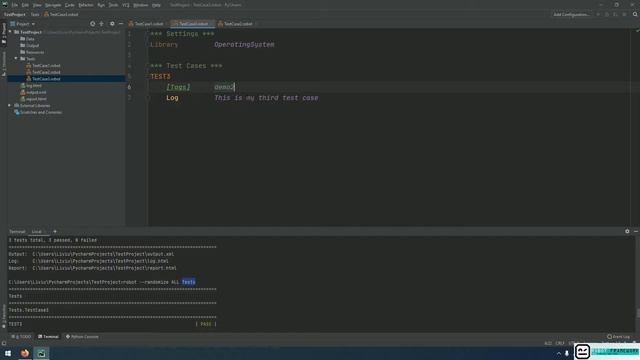Toggle the Structure tool window sidebar tab
This screenshot has height=360, width=640.
pos(4,64)
